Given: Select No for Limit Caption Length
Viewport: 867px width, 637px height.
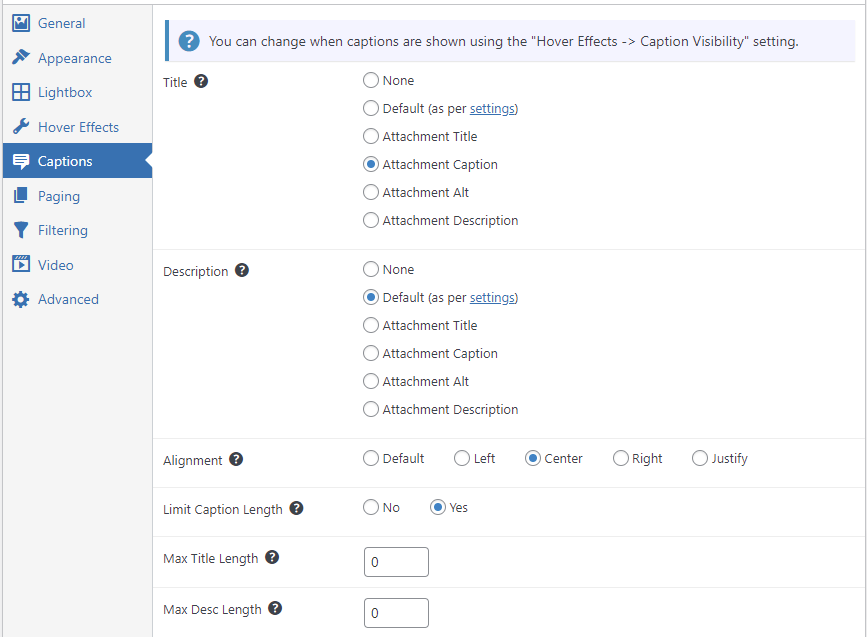Looking at the screenshot, I should pos(370,507).
